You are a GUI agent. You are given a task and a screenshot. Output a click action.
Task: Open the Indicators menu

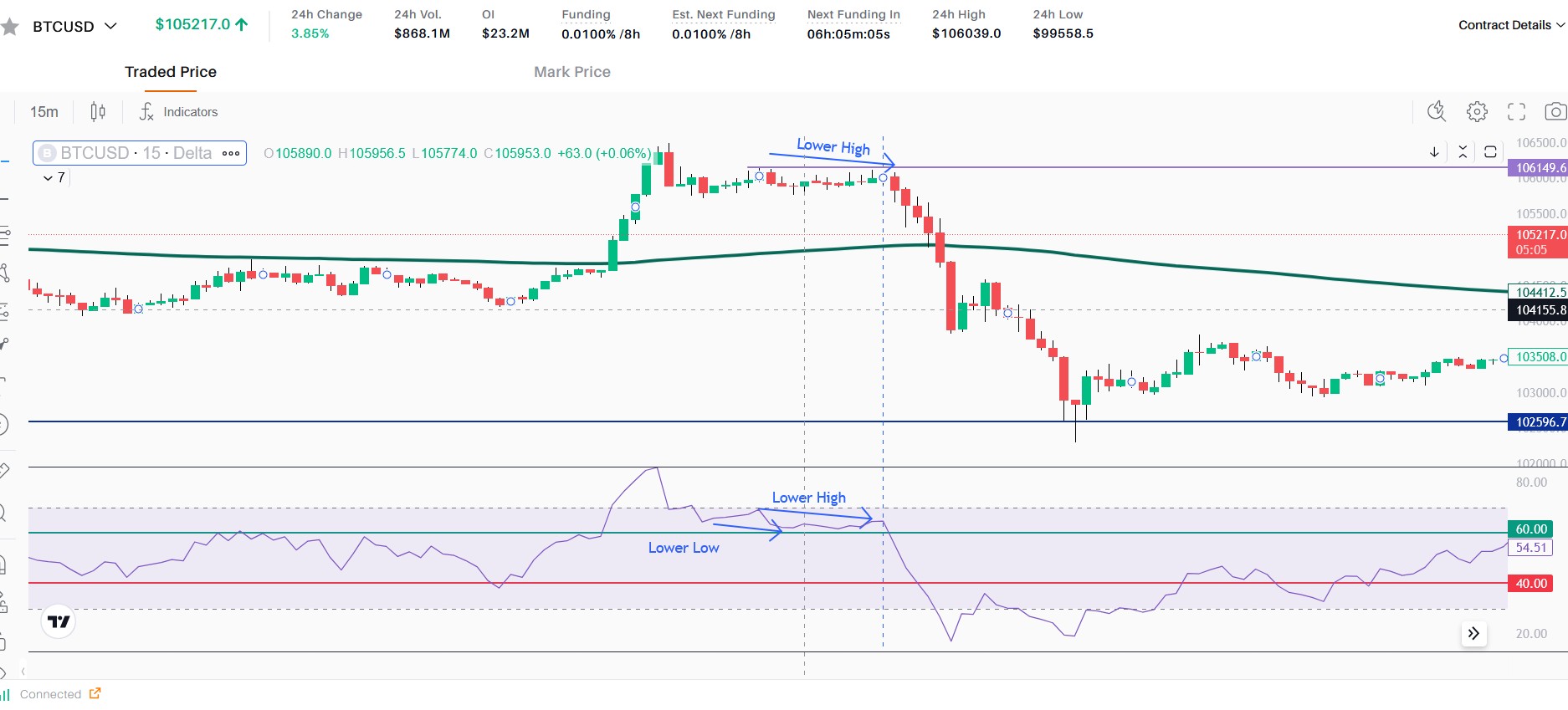click(x=178, y=112)
